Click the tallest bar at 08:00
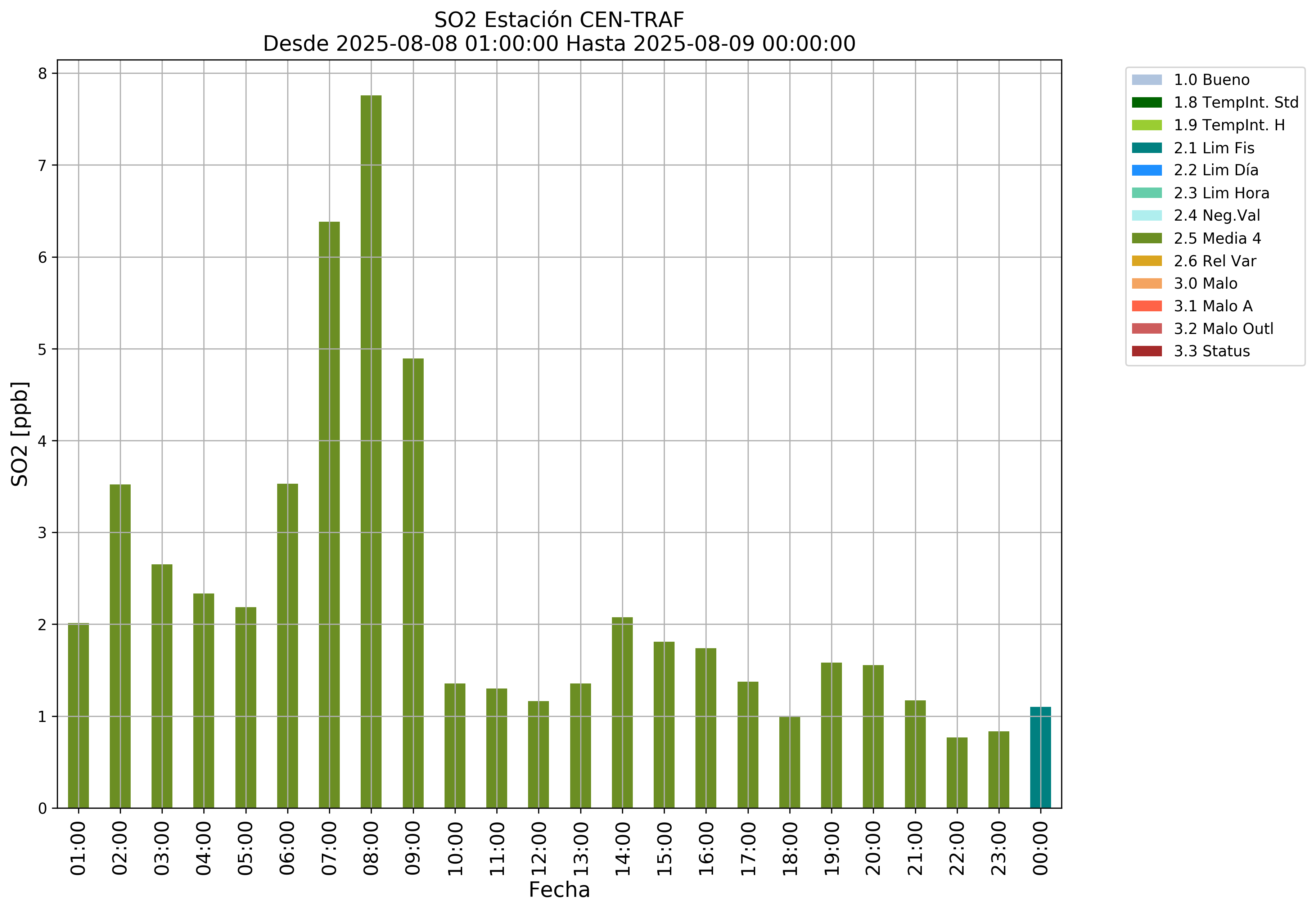This screenshot has width=1316, height=912. click(371, 451)
